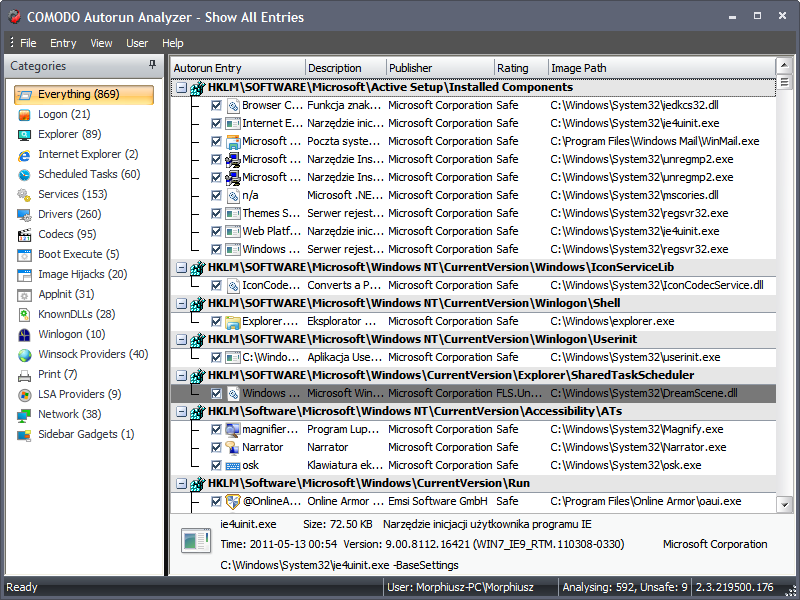Screen dimensions: 800x600
Task: Click the vertical scrollbar thumb
Action: pos(784,82)
